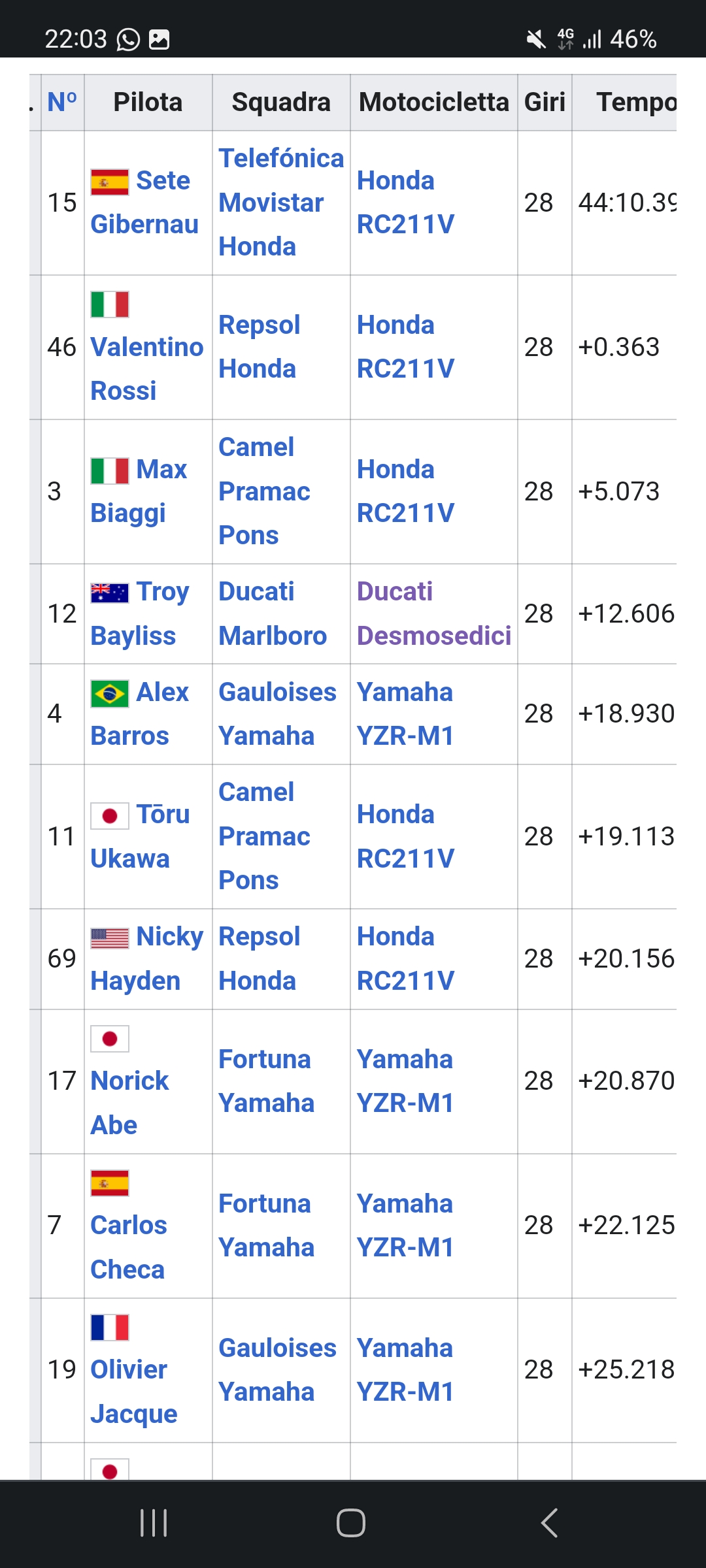Open the Nº column header link
Screen dimensions: 706x1568
pyautogui.click(x=62, y=102)
